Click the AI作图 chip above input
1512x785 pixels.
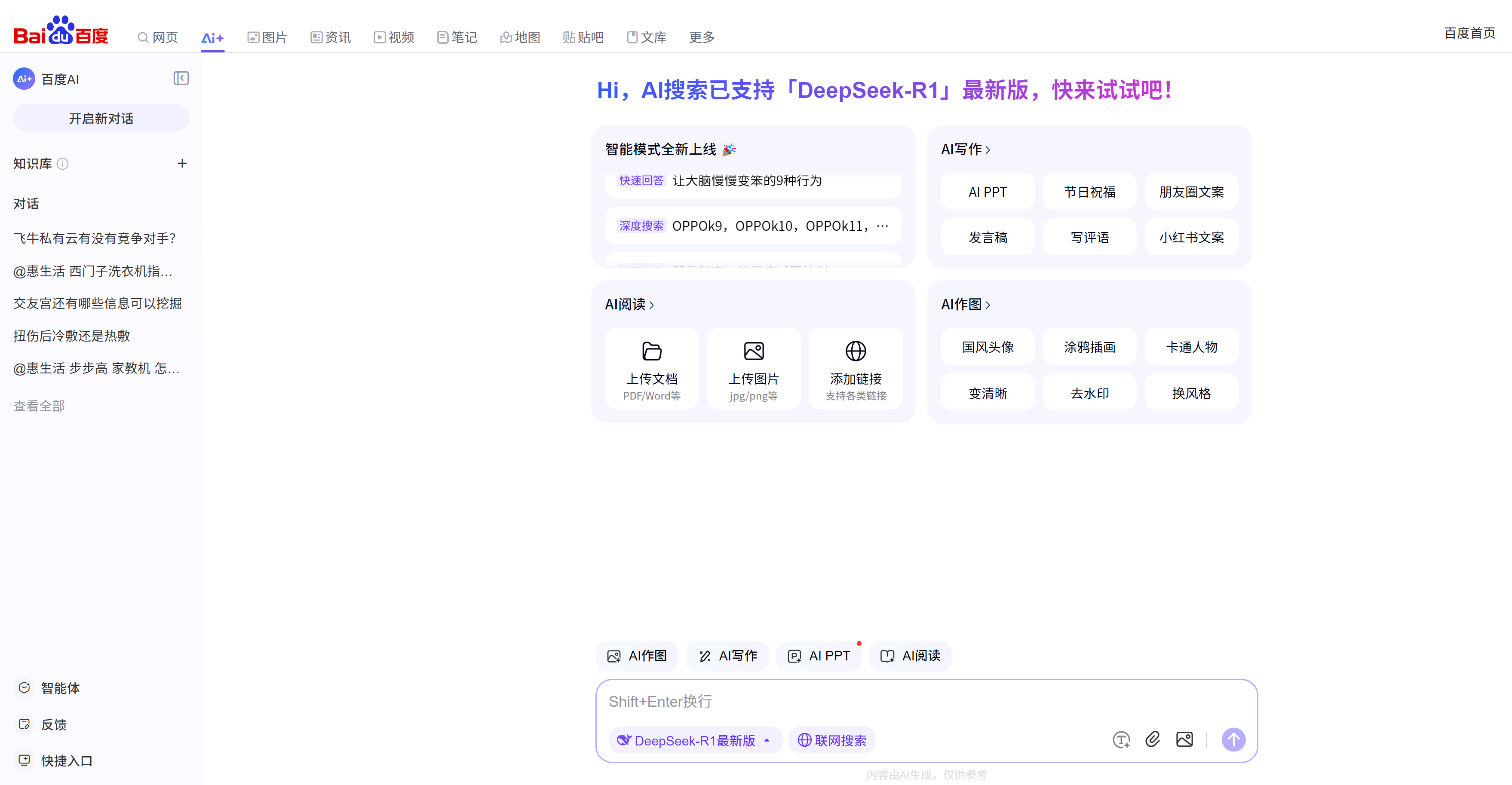(x=637, y=655)
